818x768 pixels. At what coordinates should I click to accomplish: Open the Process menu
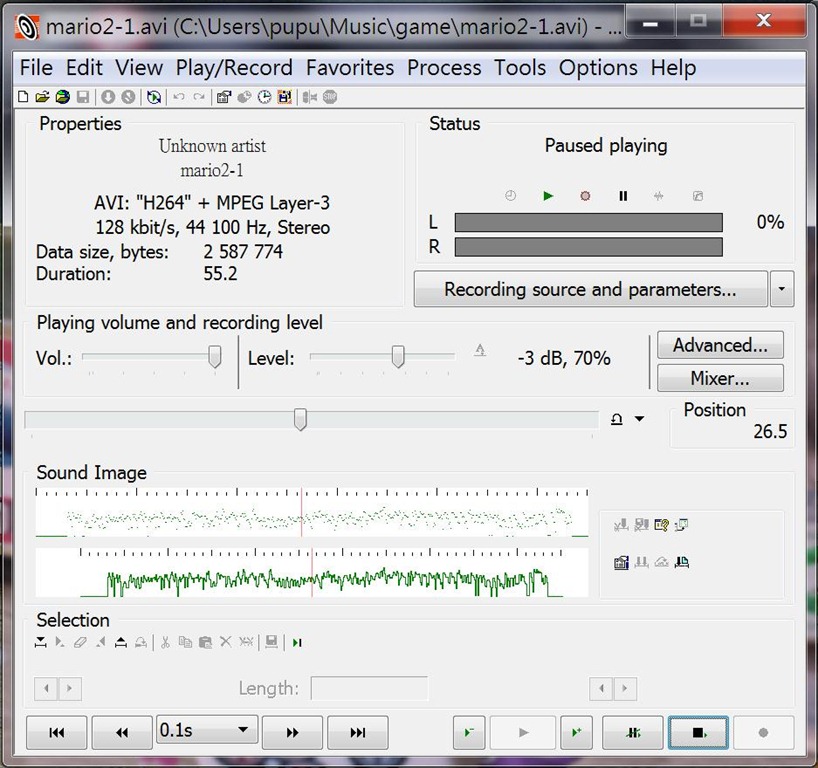point(444,68)
